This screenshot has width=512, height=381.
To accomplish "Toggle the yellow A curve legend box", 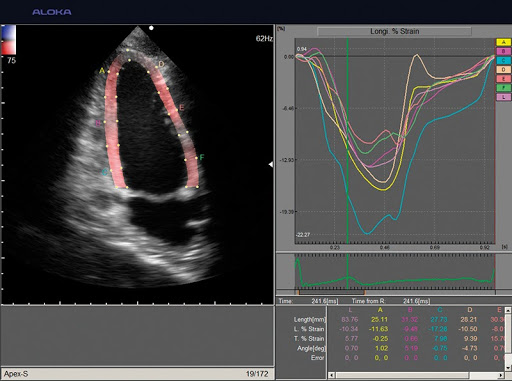I will 503,42.
